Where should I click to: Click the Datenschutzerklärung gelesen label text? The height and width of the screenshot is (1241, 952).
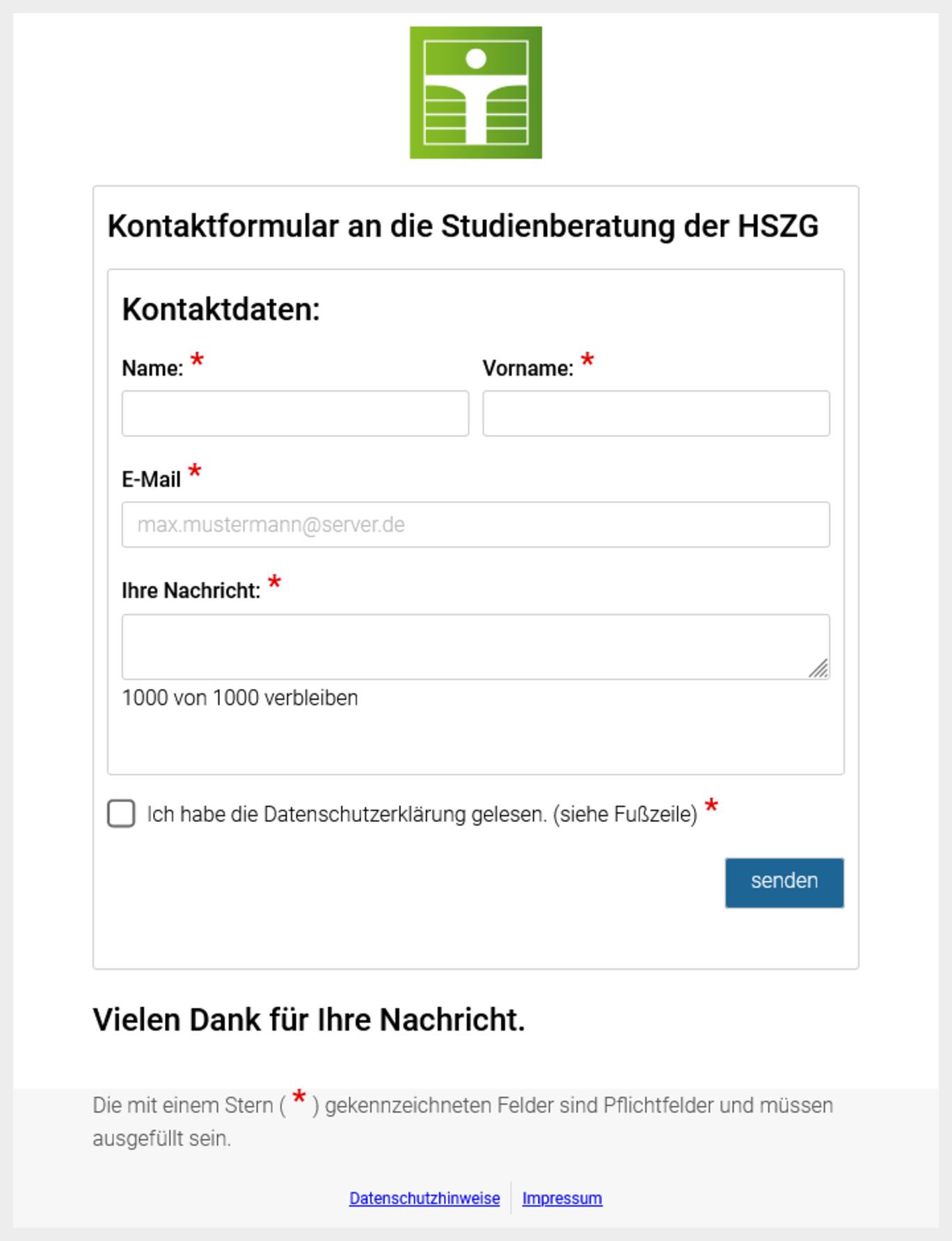[x=422, y=814]
